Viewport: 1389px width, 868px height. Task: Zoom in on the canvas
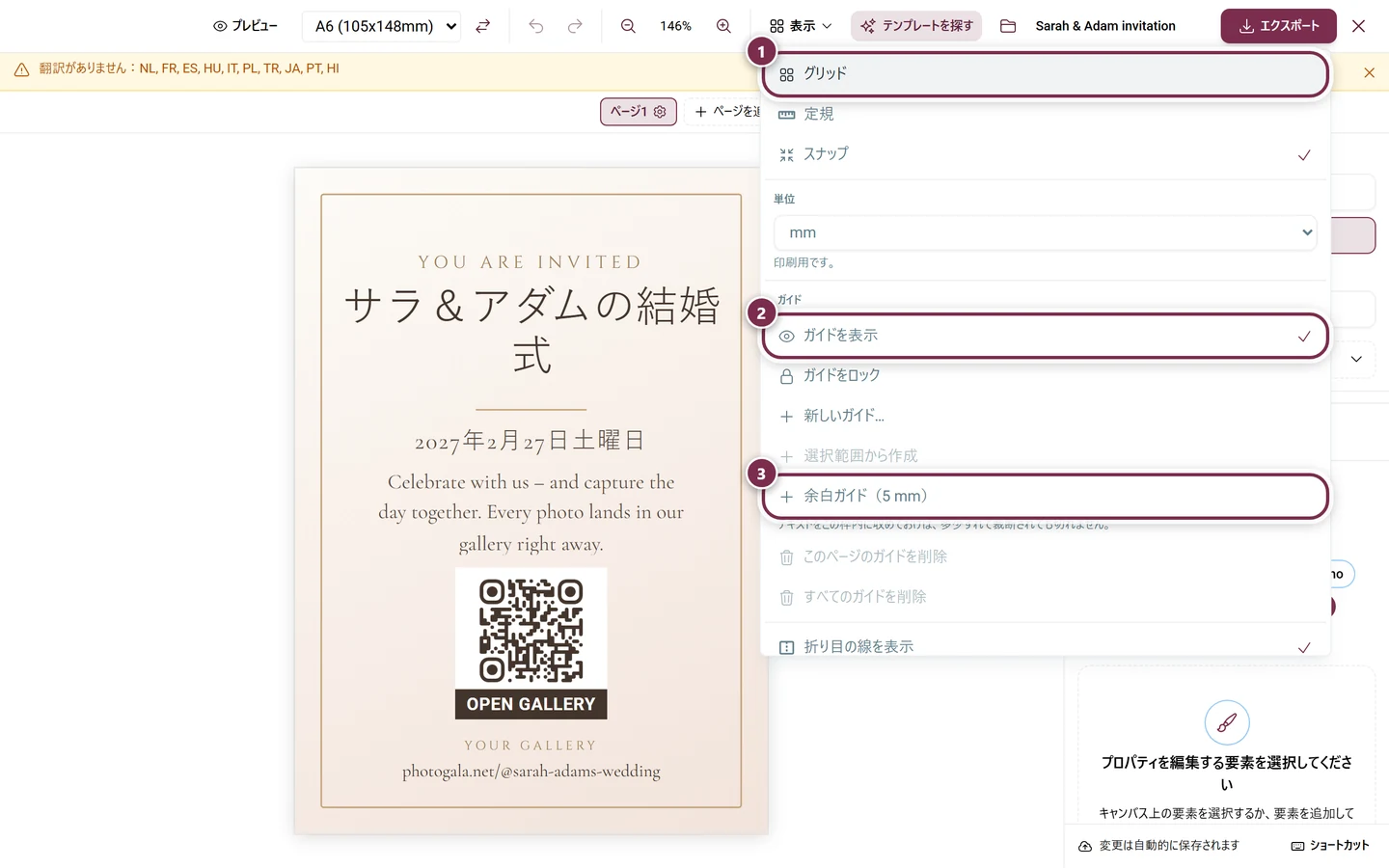[723, 26]
